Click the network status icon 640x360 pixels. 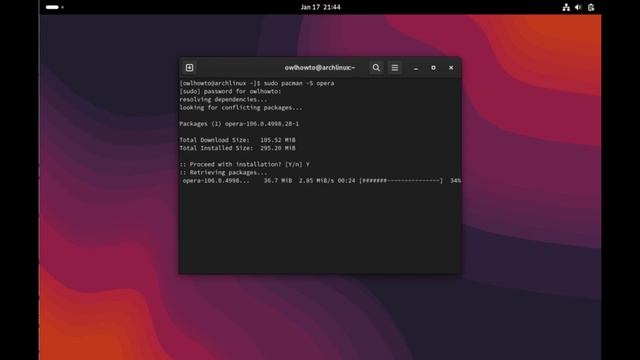566,7
